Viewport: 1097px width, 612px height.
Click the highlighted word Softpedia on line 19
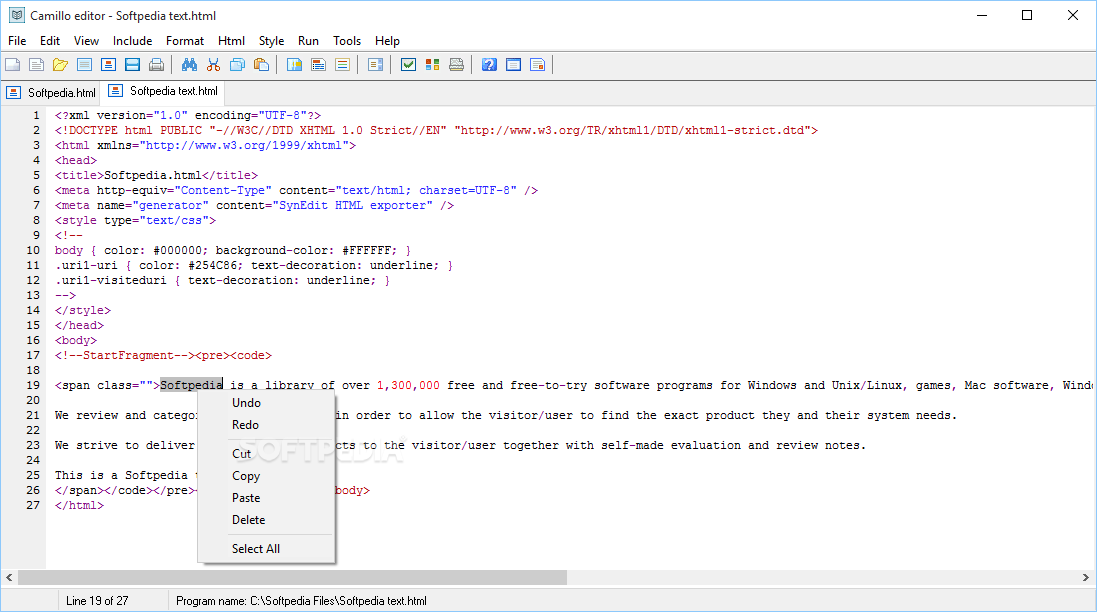pos(192,385)
